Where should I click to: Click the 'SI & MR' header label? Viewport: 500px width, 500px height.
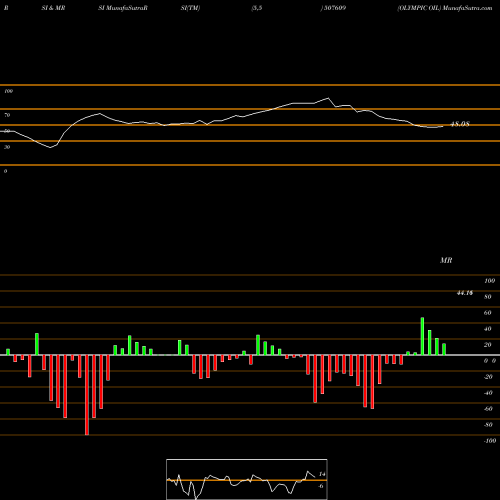click(53, 8)
